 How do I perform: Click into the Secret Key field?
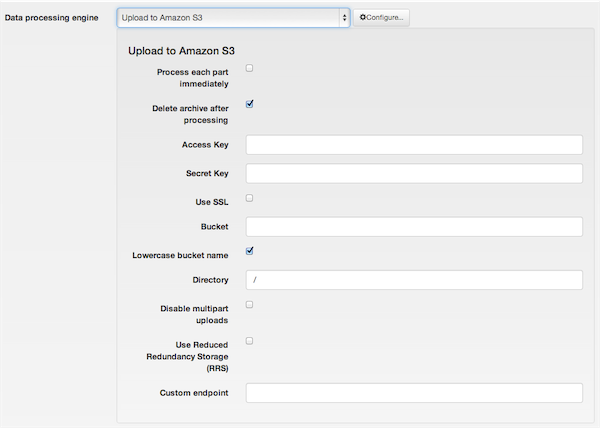(414, 173)
